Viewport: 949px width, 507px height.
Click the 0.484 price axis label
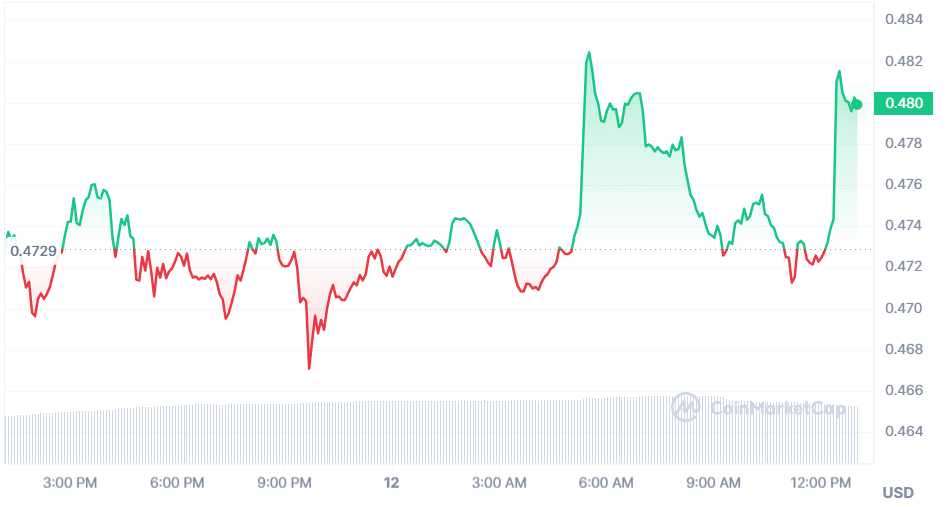click(903, 20)
